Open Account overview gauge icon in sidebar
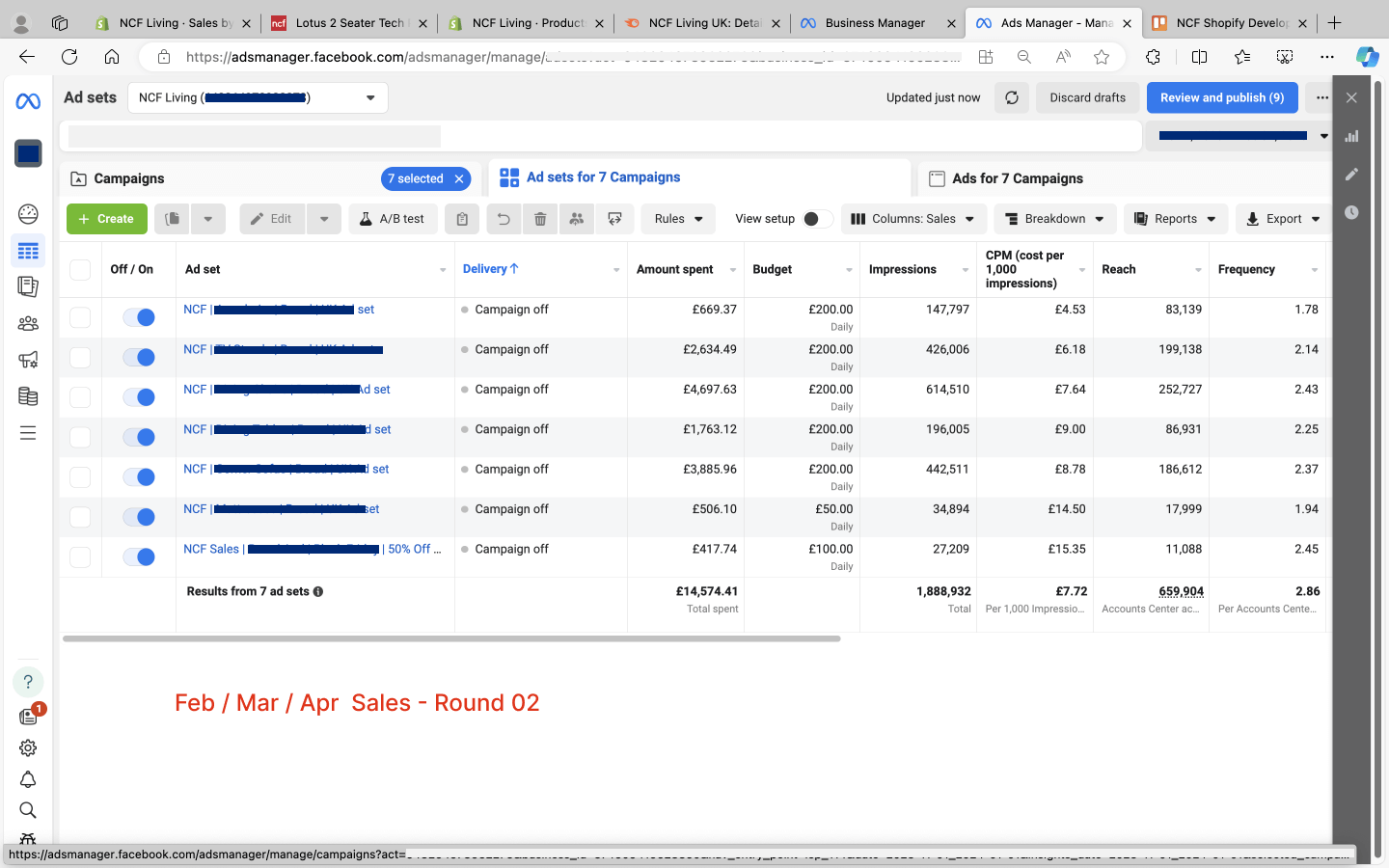The height and width of the screenshot is (868, 1389). pyautogui.click(x=28, y=214)
